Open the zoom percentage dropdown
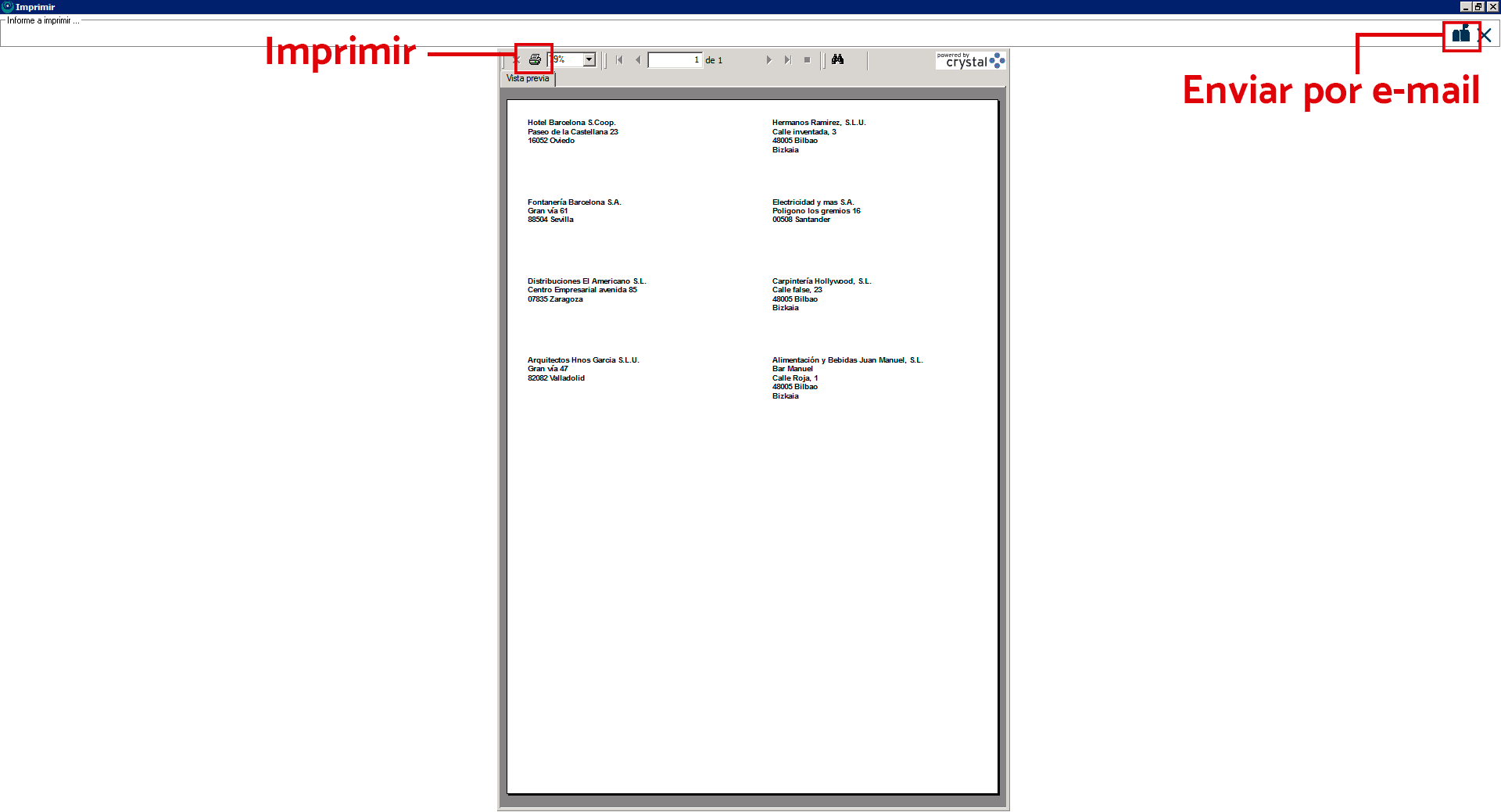The width and height of the screenshot is (1501, 812). [589, 60]
